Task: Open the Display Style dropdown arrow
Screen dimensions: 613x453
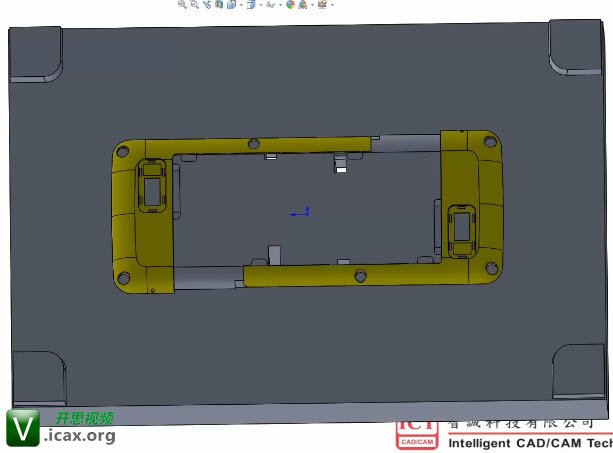Action: tap(261, 5)
